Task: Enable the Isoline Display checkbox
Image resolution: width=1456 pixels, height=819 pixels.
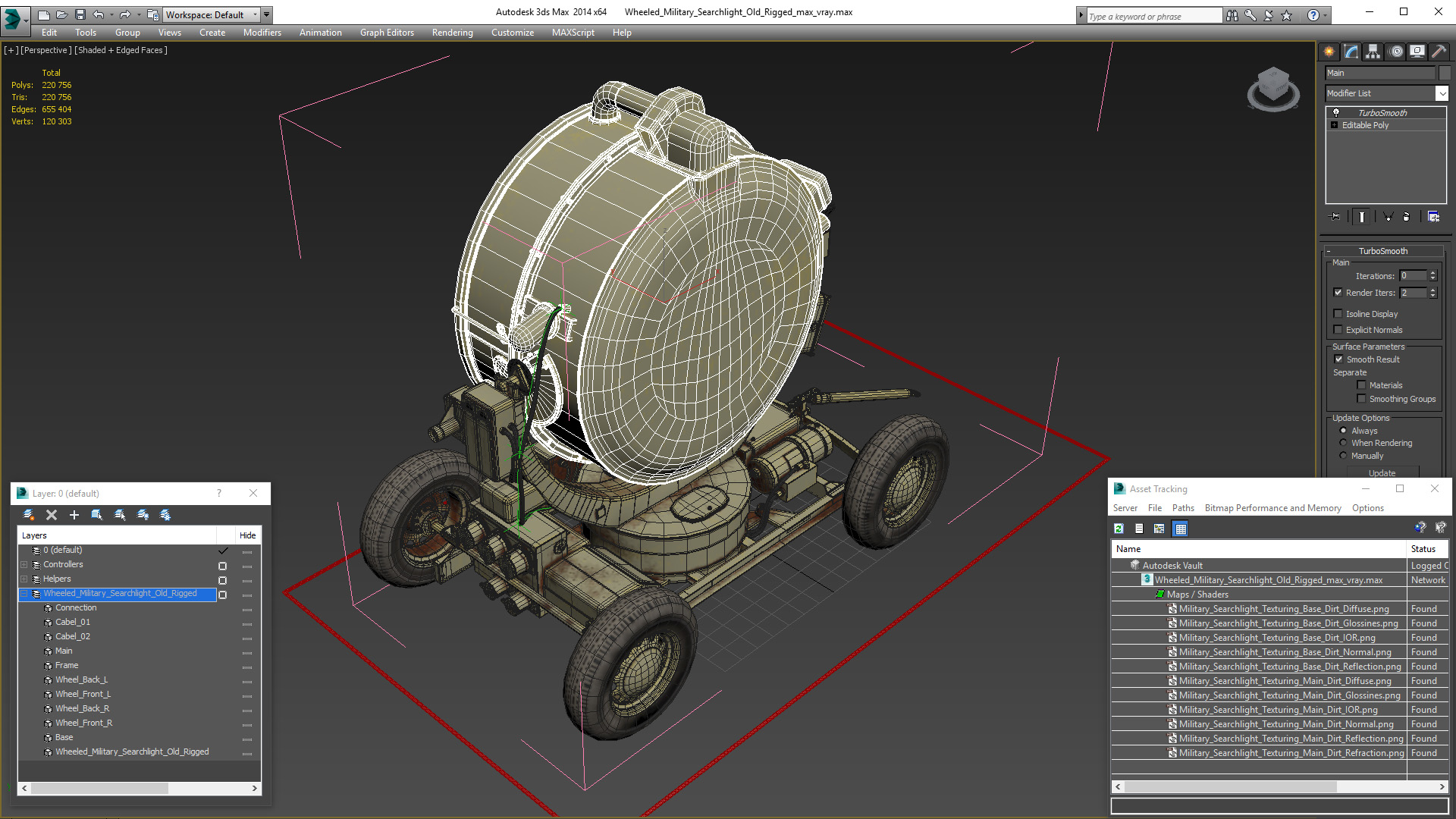Action: pyautogui.click(x=1338, y=314)
